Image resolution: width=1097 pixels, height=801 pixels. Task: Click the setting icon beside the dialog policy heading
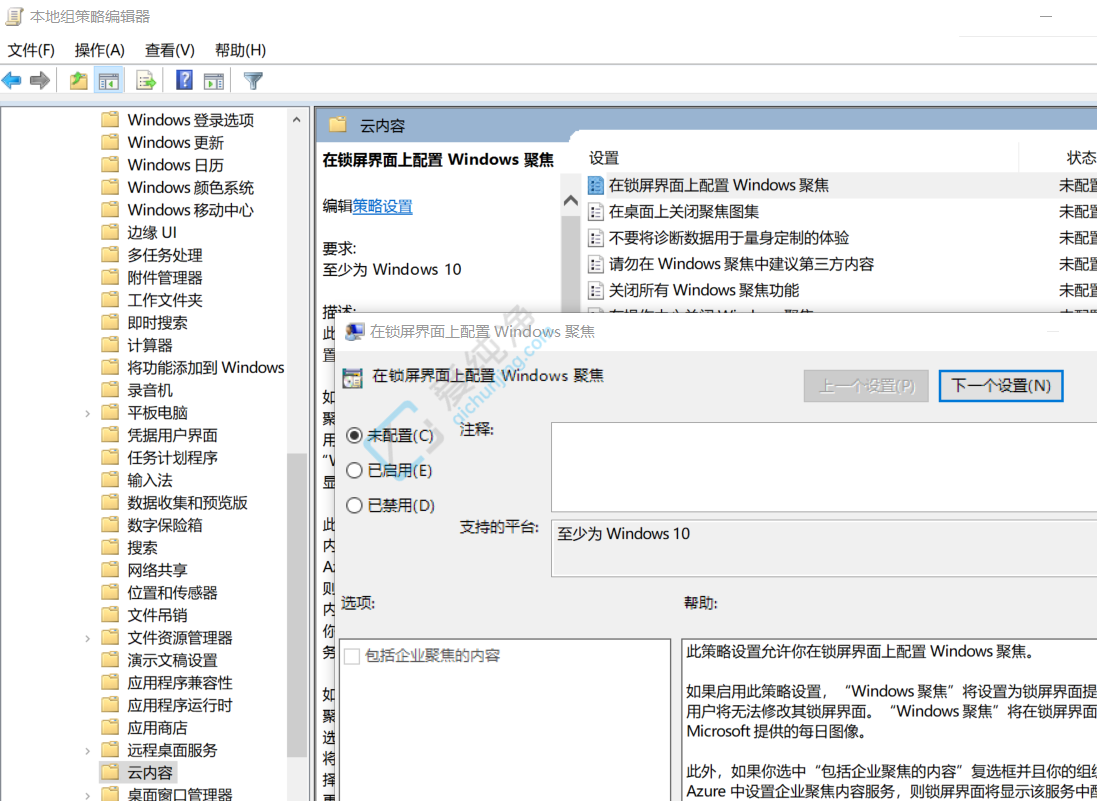coord(352,378)
